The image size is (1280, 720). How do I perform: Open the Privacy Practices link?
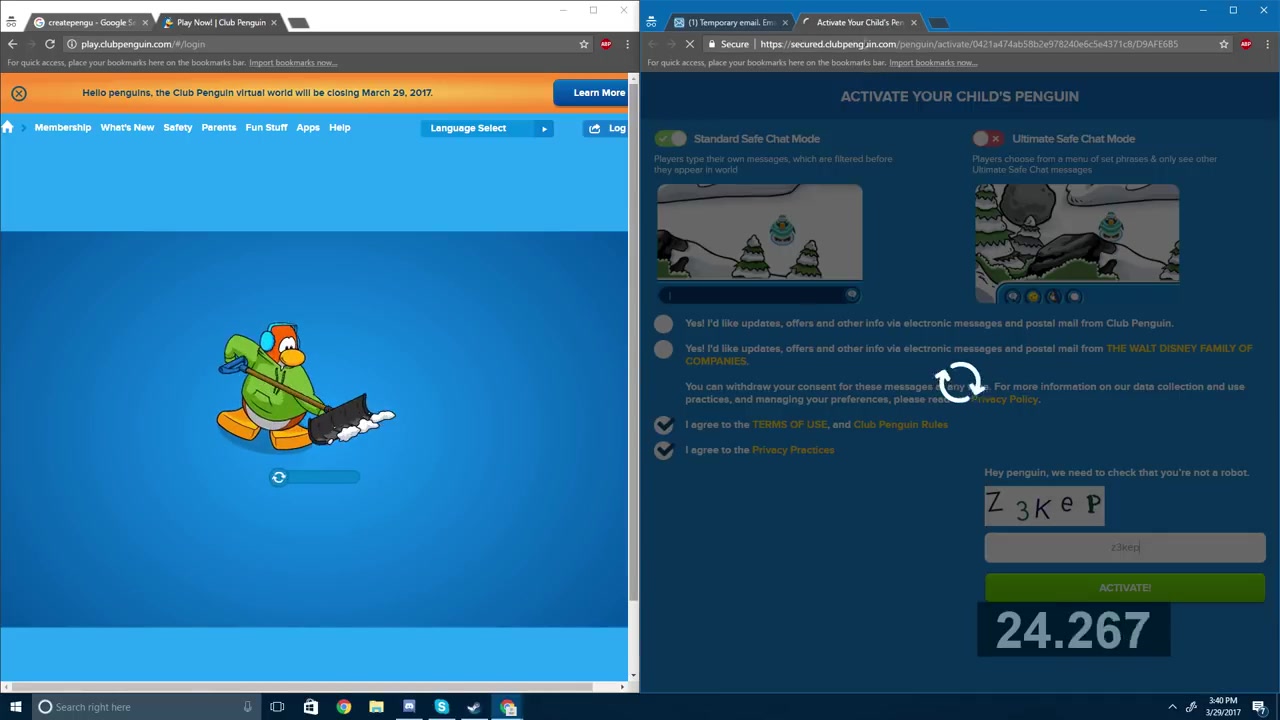[x=793, y=450]
